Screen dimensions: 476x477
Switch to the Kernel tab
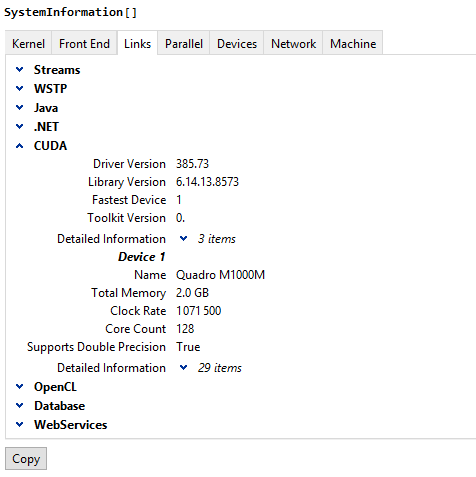point(28,43)
